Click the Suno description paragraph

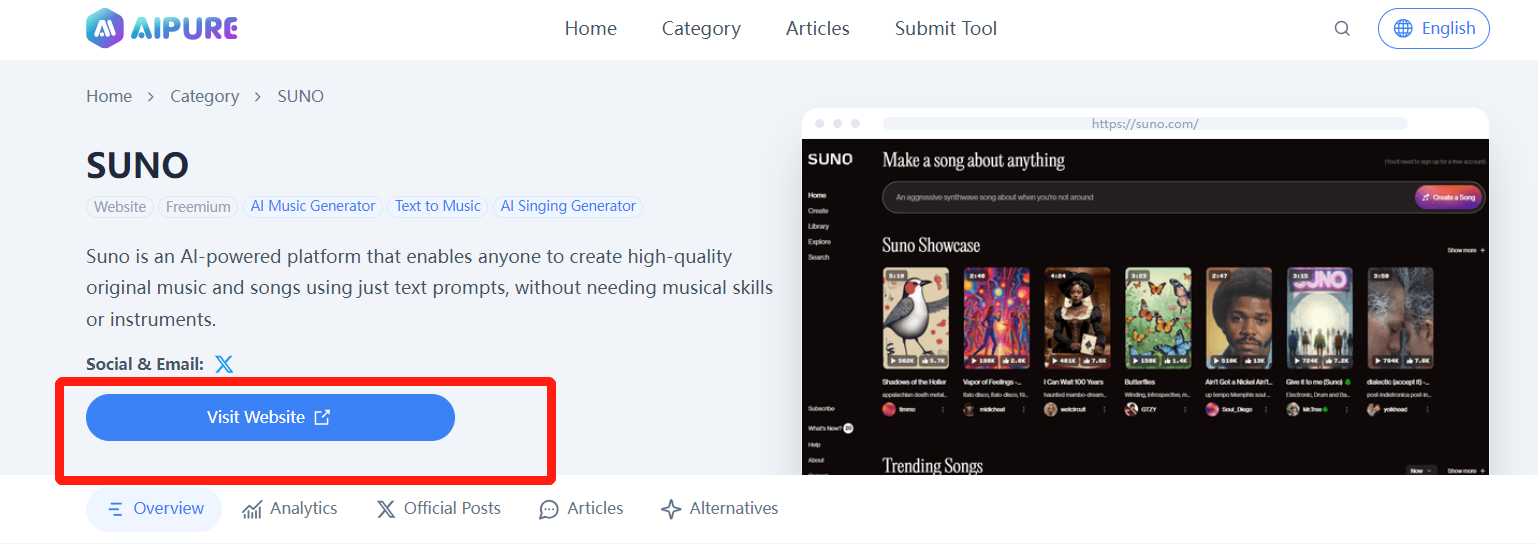coord(430,288)
